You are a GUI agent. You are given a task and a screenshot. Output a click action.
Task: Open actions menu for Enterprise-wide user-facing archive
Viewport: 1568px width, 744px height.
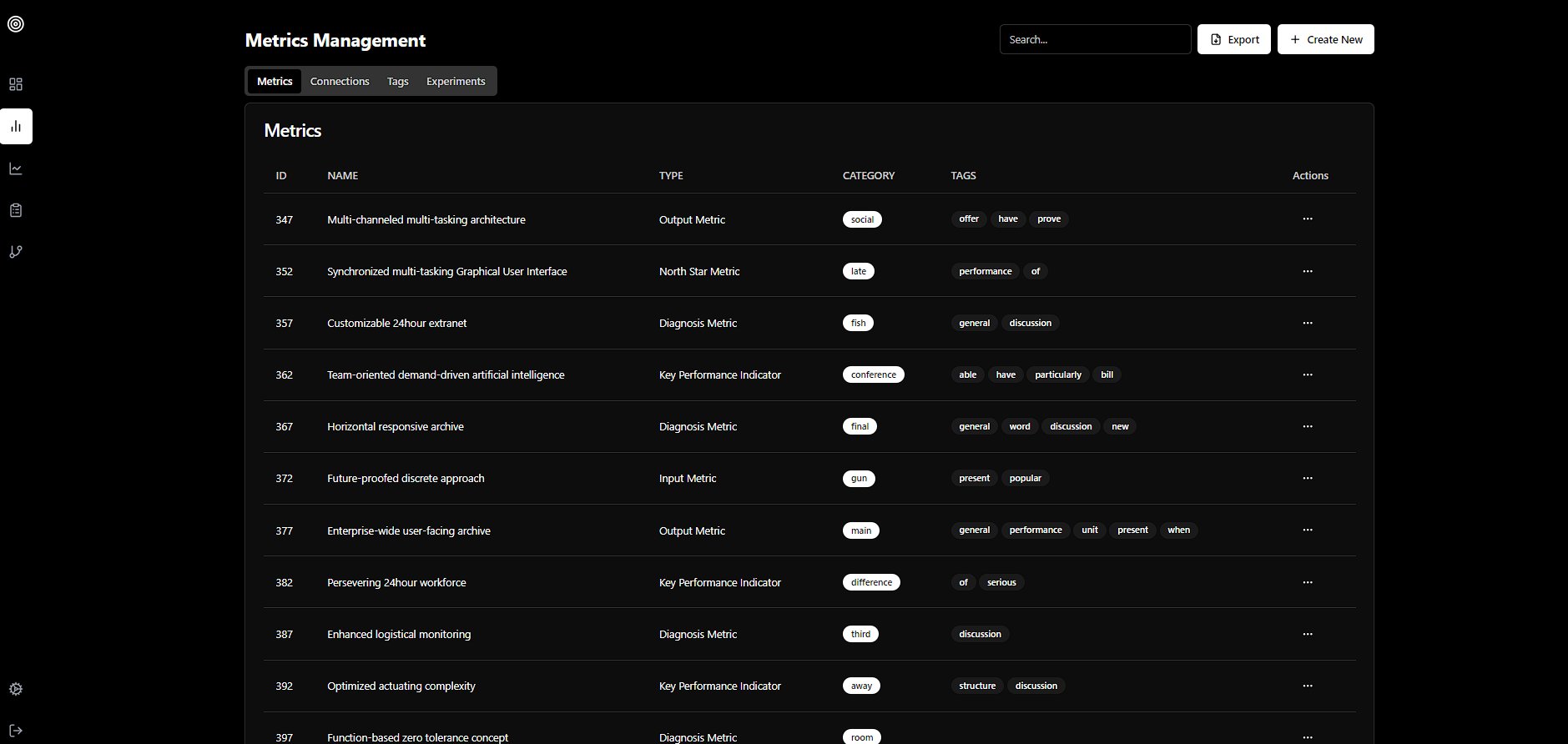click(1308, 530)
